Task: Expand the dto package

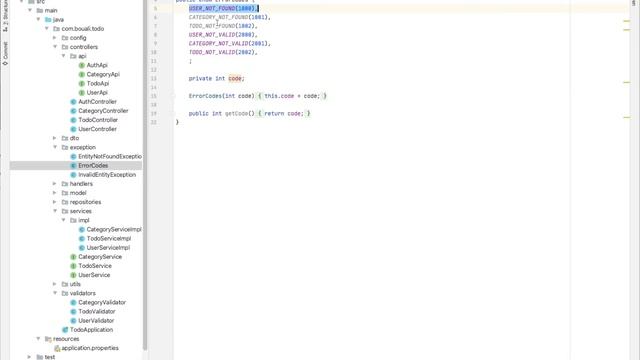Action: click(x=55, y=138)
